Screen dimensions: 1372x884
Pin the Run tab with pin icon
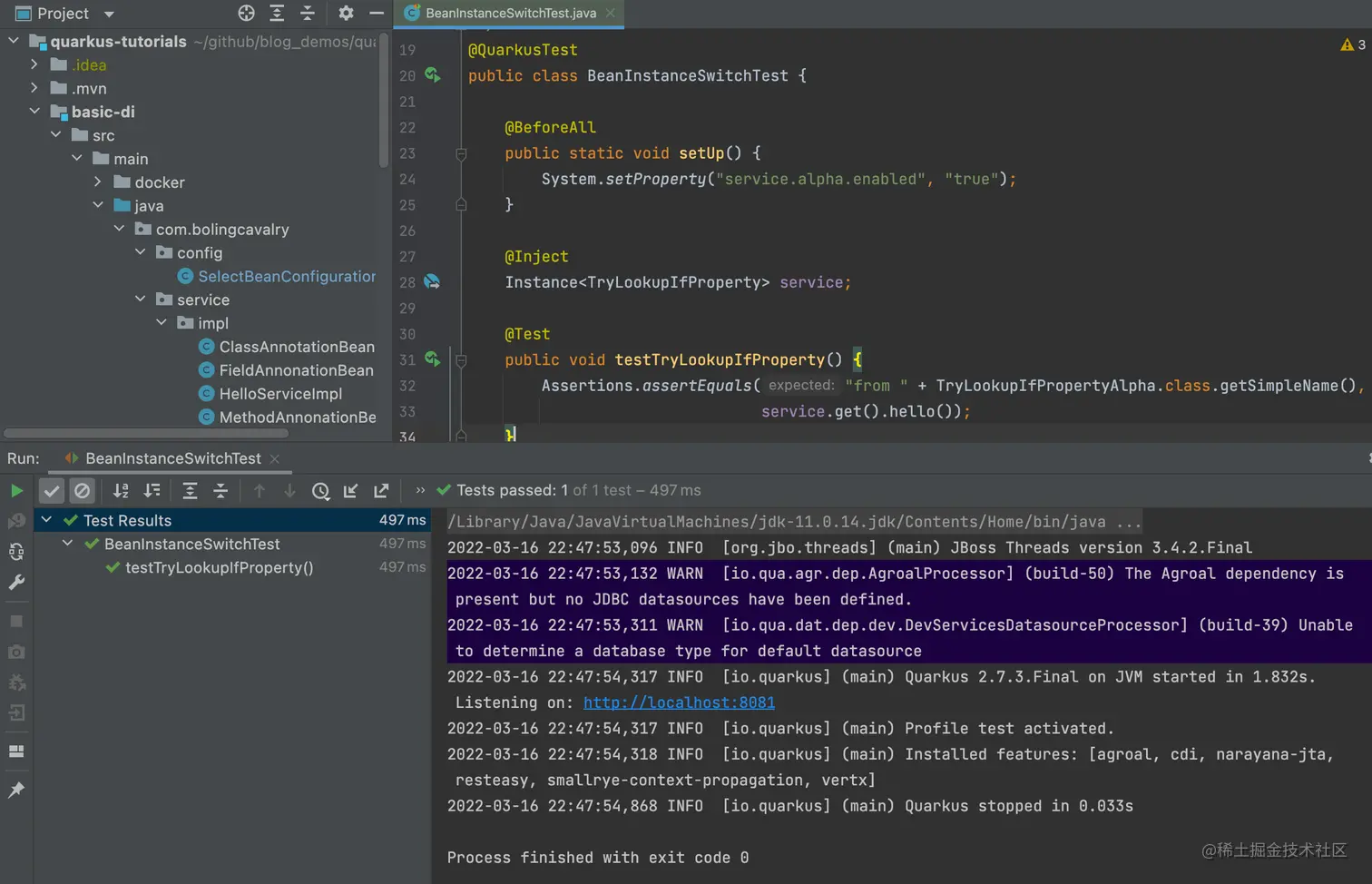[x=16, y=790]
